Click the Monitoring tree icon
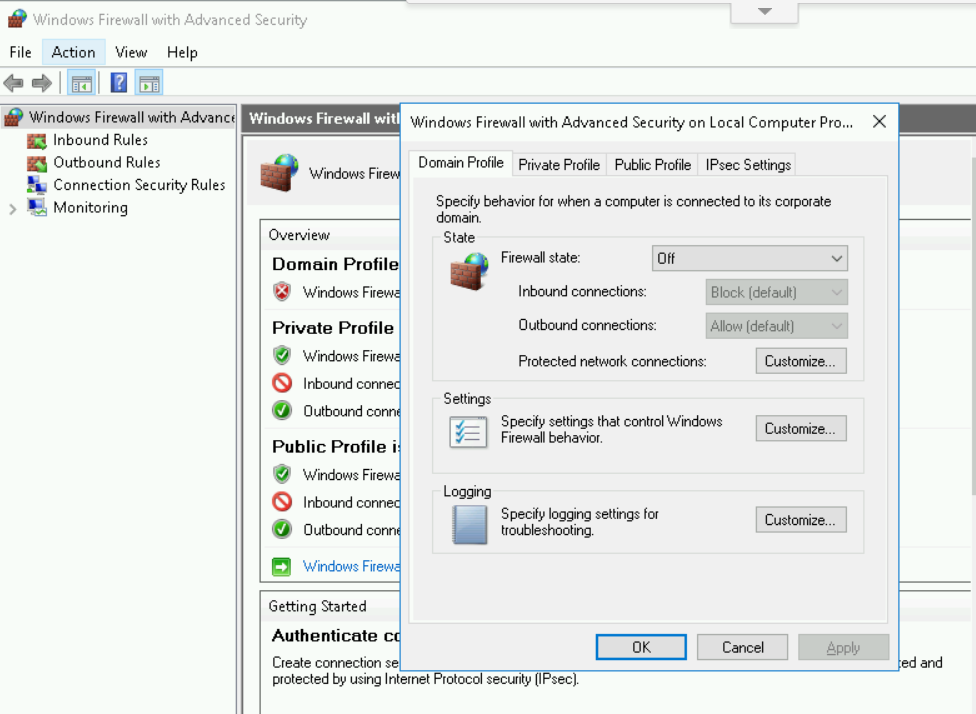976x714 pixels. [37, 207]
